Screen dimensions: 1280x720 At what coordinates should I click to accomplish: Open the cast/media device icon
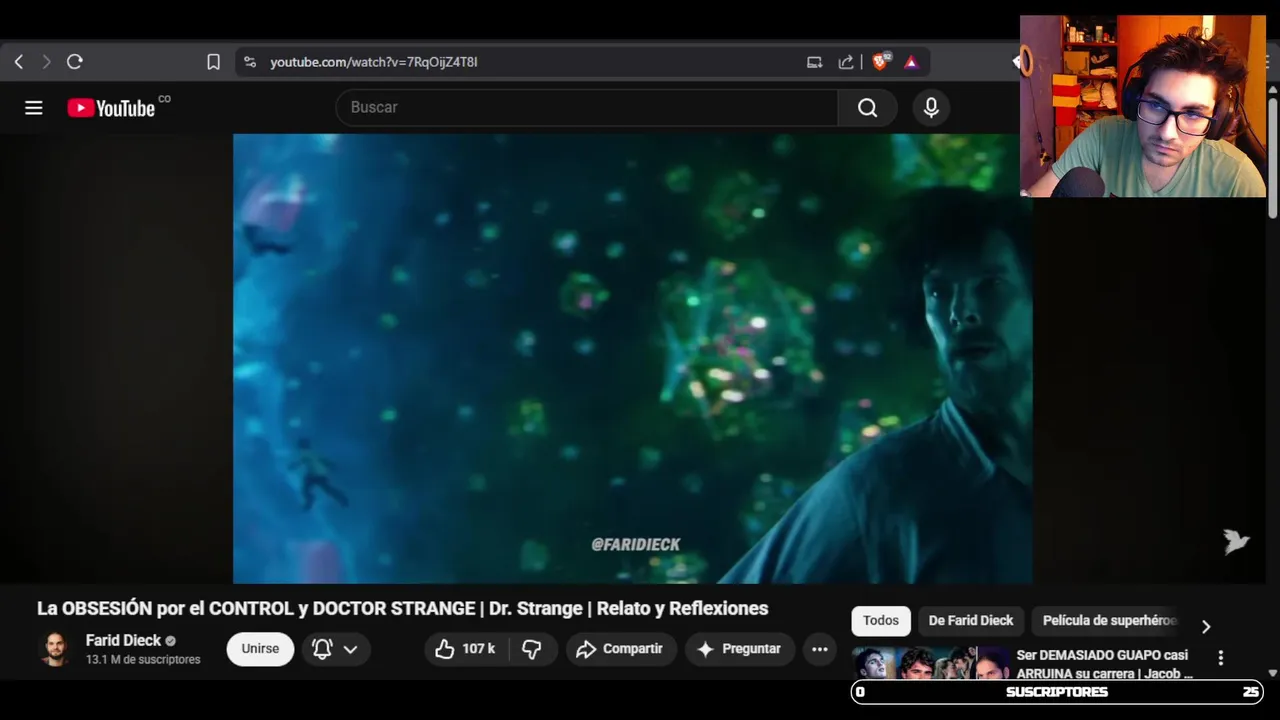815,62
